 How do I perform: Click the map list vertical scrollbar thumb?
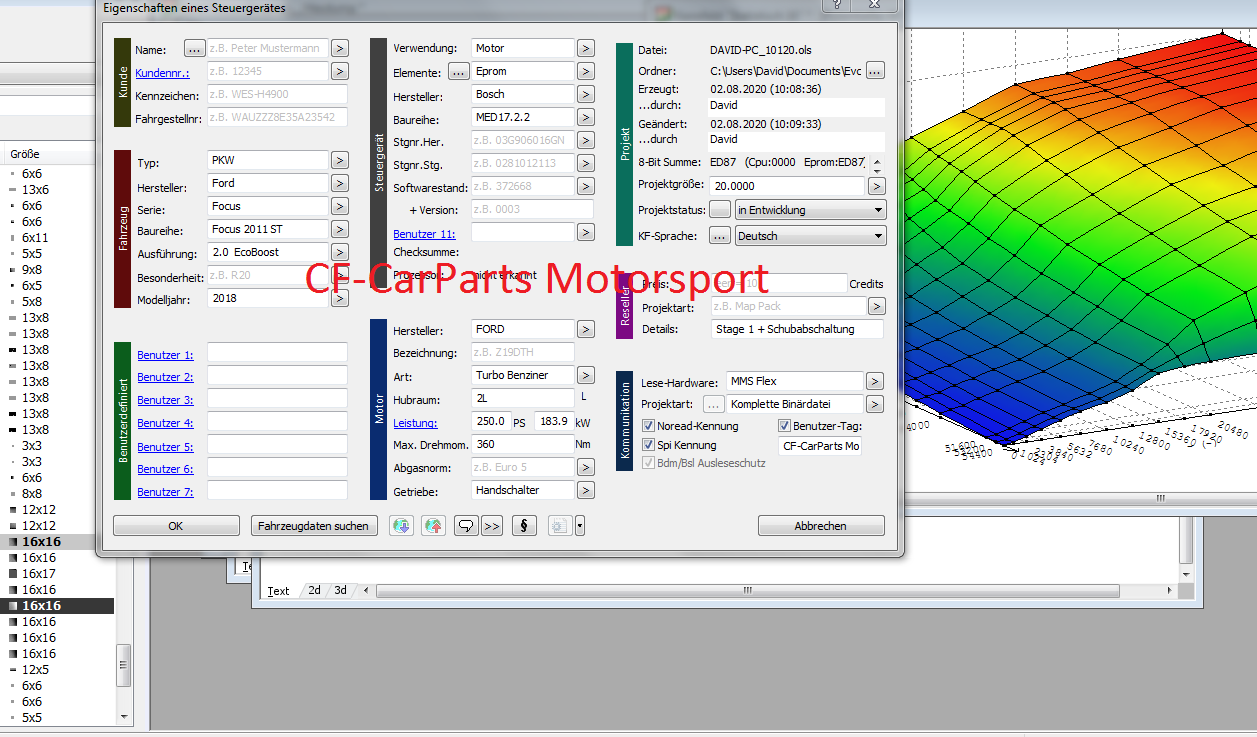coord(125,665)
